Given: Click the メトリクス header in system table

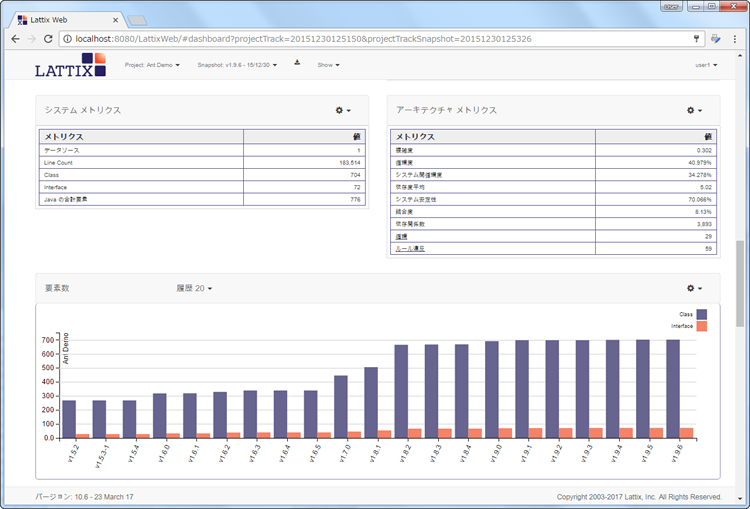Looking at the screenshot, I should 64,137.
